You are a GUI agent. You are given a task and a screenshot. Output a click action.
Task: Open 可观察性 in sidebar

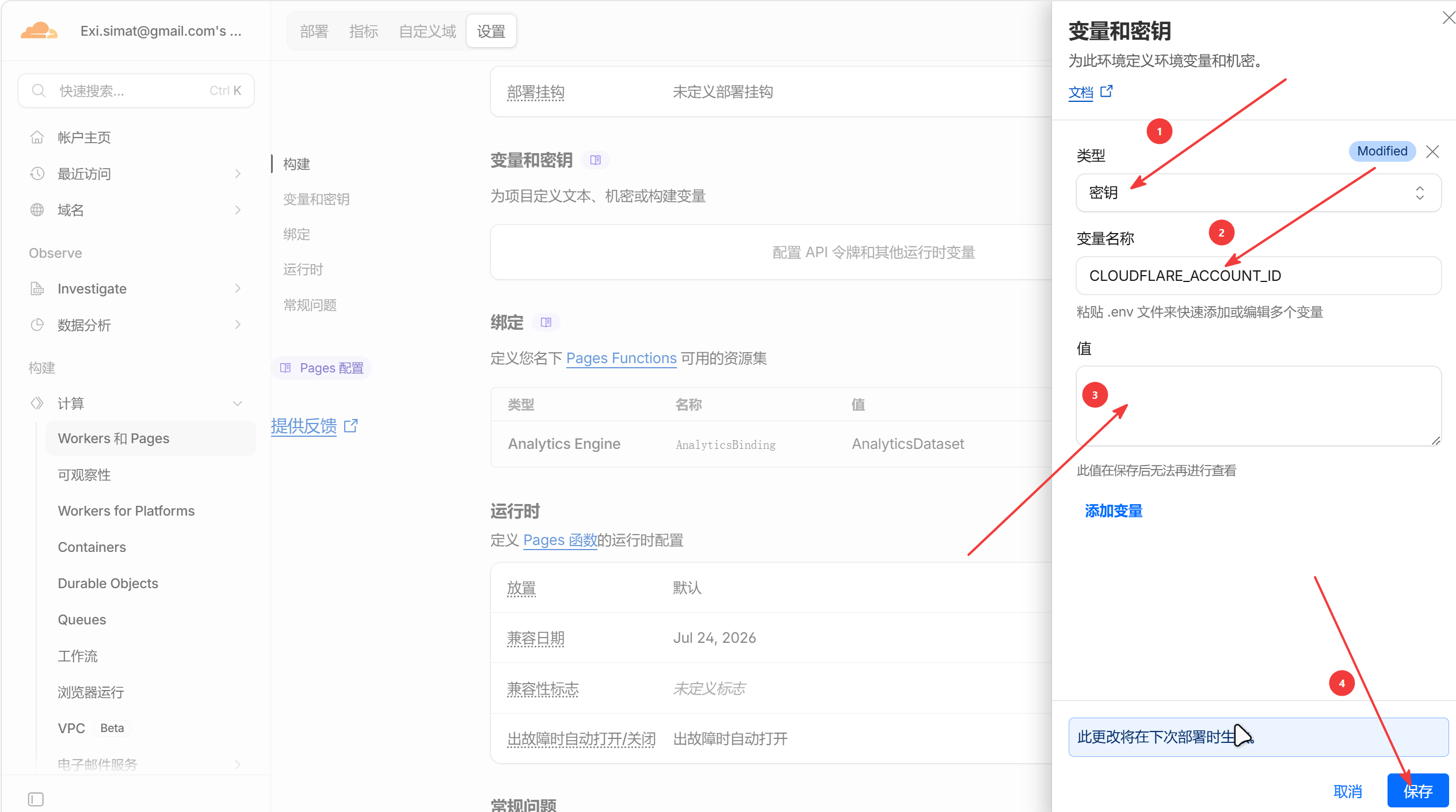pyautogui.click(x=84, y=475)
